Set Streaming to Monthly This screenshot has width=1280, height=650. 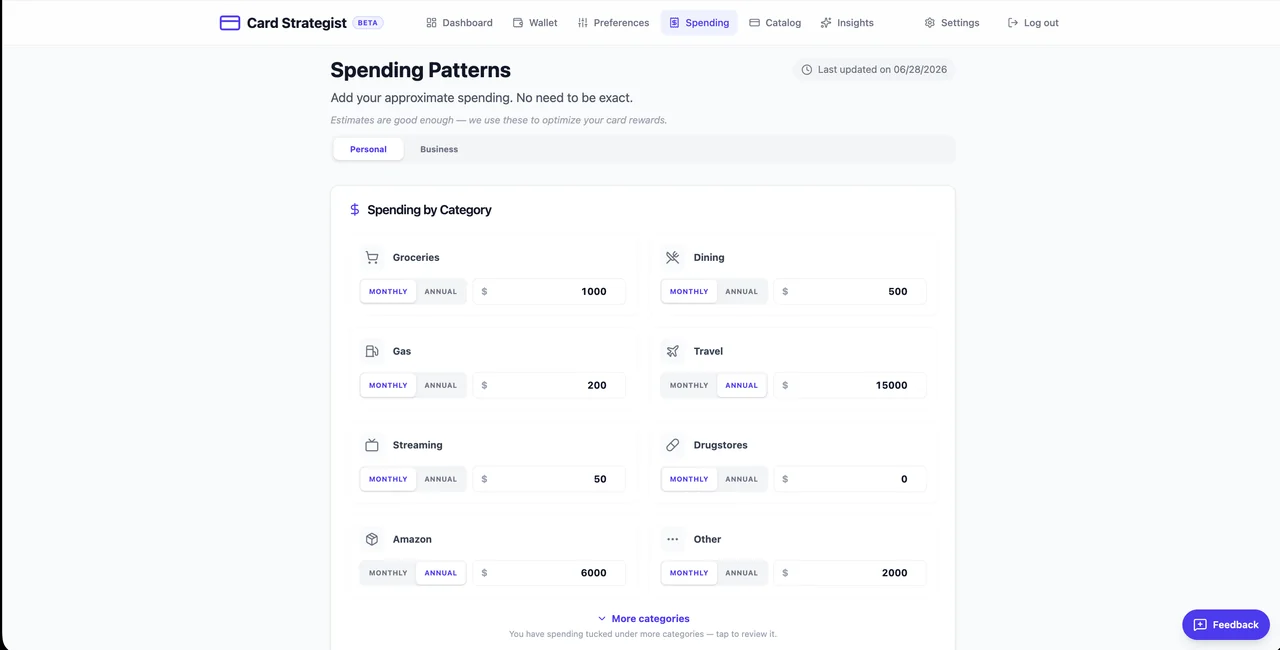[388, 479]
